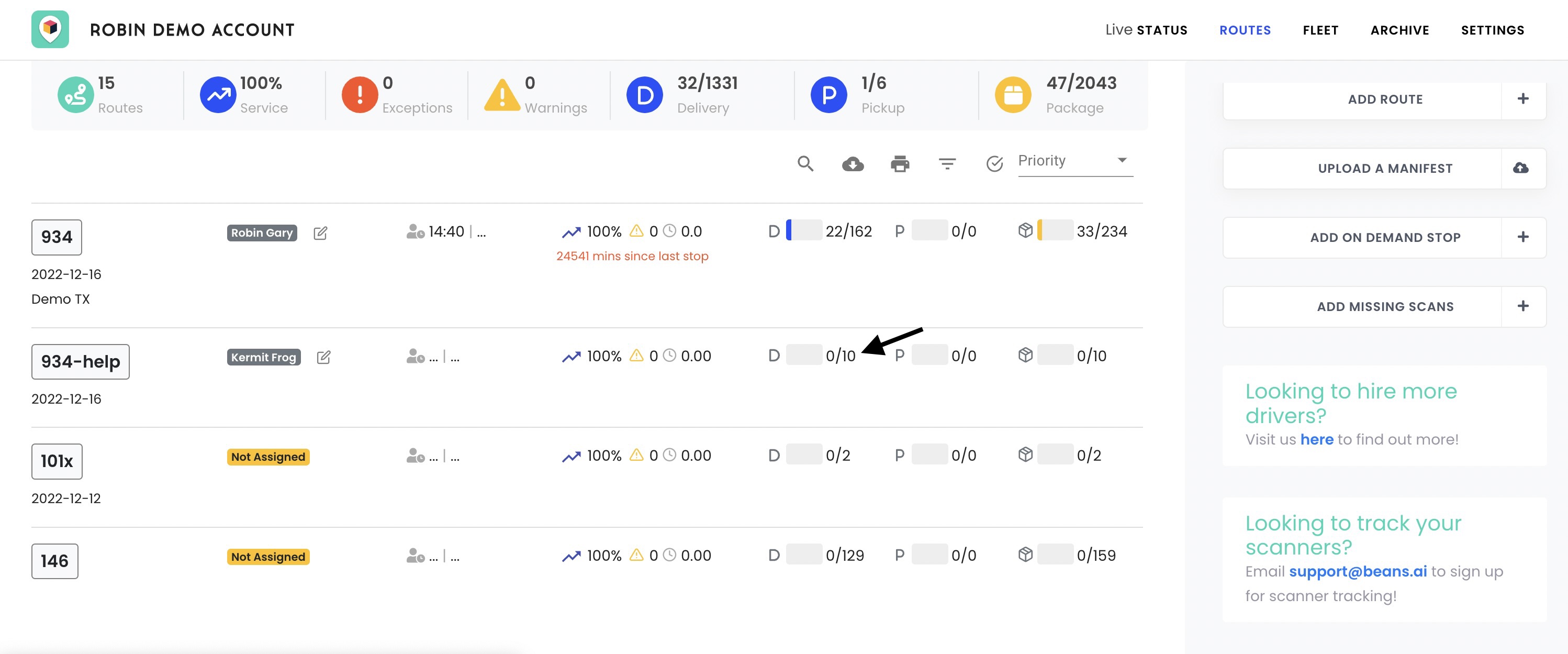Click the cloud download icon

point(853,164)
